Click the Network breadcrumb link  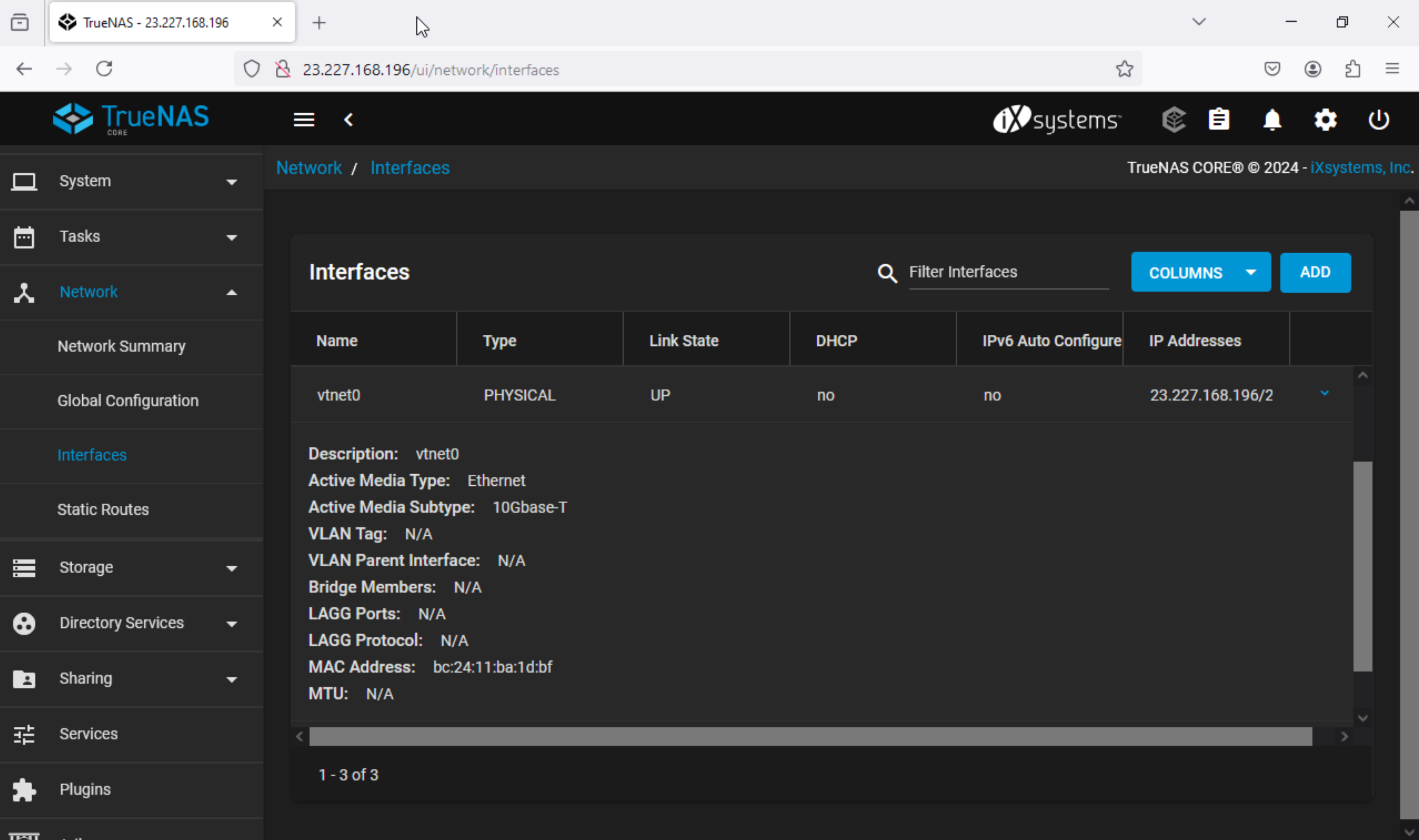point(309,168)
